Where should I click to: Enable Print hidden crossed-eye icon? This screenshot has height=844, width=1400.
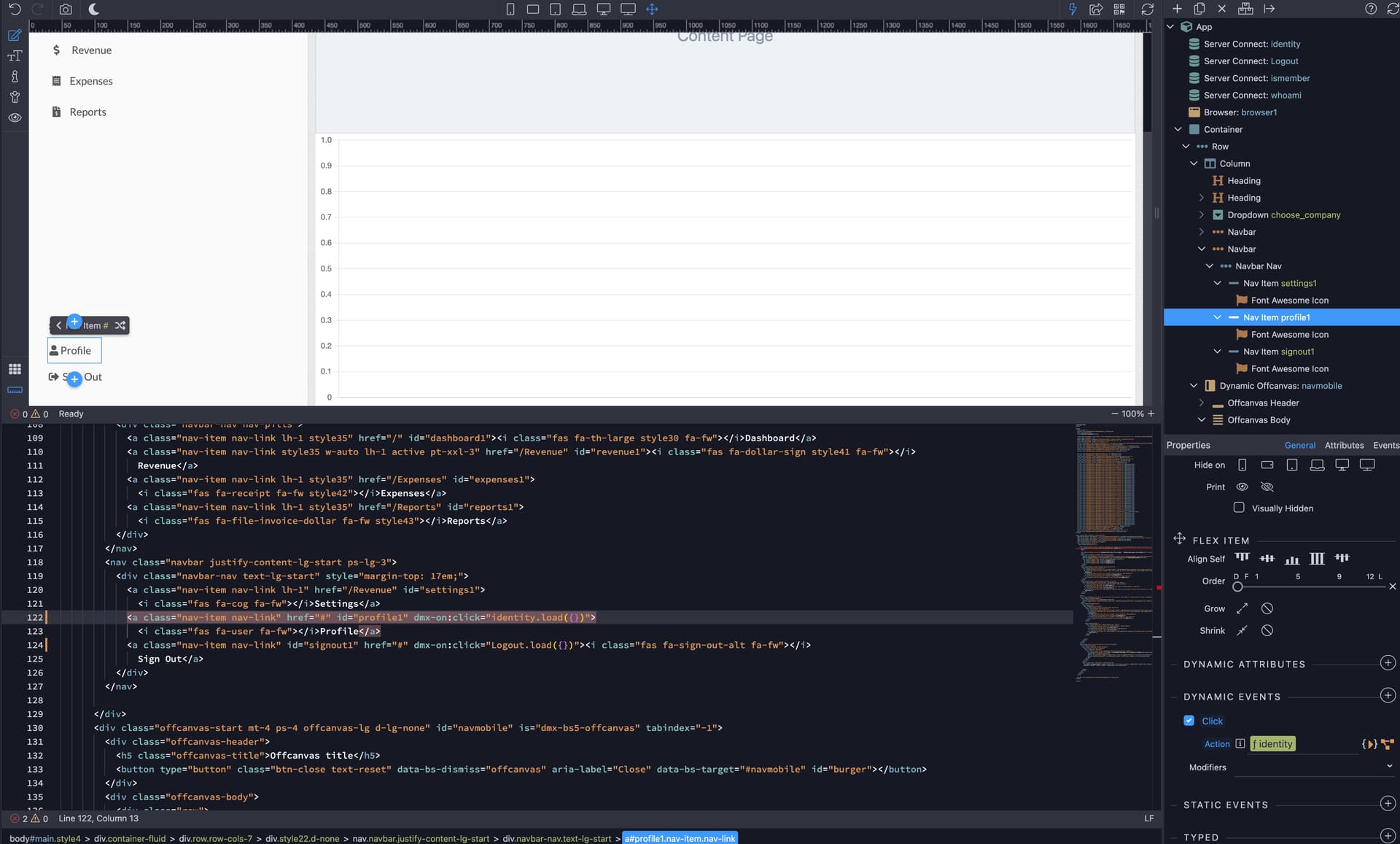pyautogui.click(x=1267, y=487)
